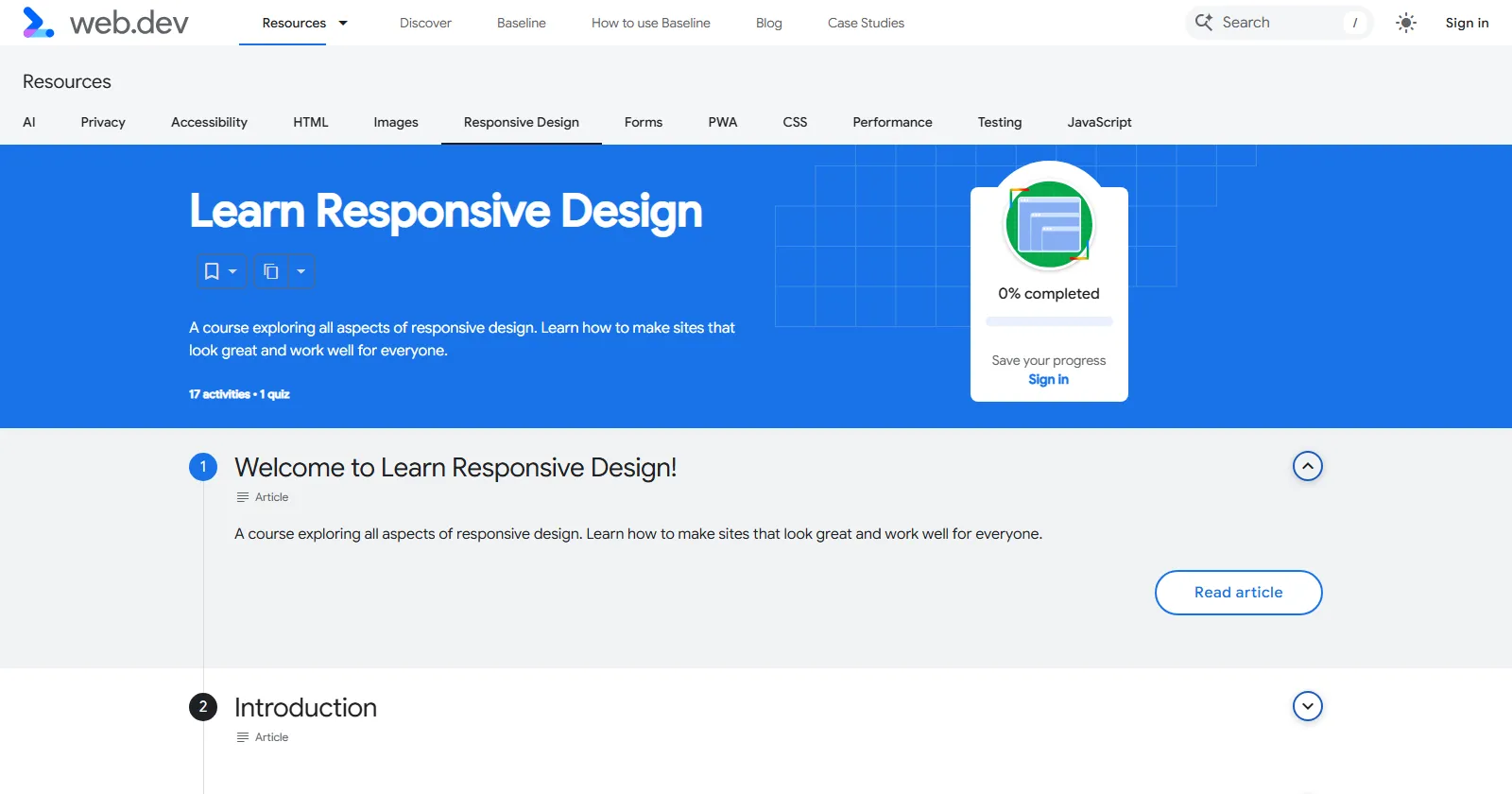This screenshot has width=1512, height=794.
Task: Select the HTML tab
Action: coord(311,122)
